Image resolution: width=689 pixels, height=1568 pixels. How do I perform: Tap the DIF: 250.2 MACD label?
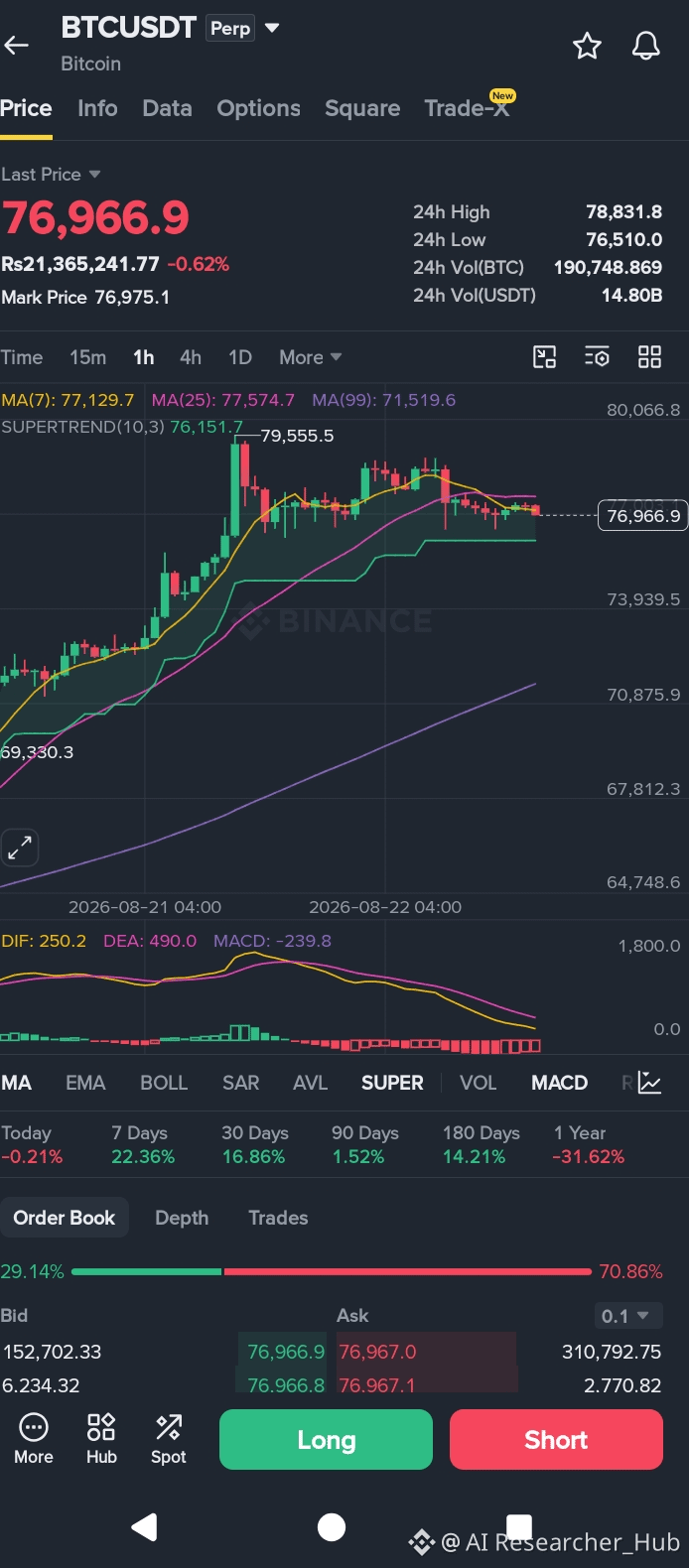[44, 941]
